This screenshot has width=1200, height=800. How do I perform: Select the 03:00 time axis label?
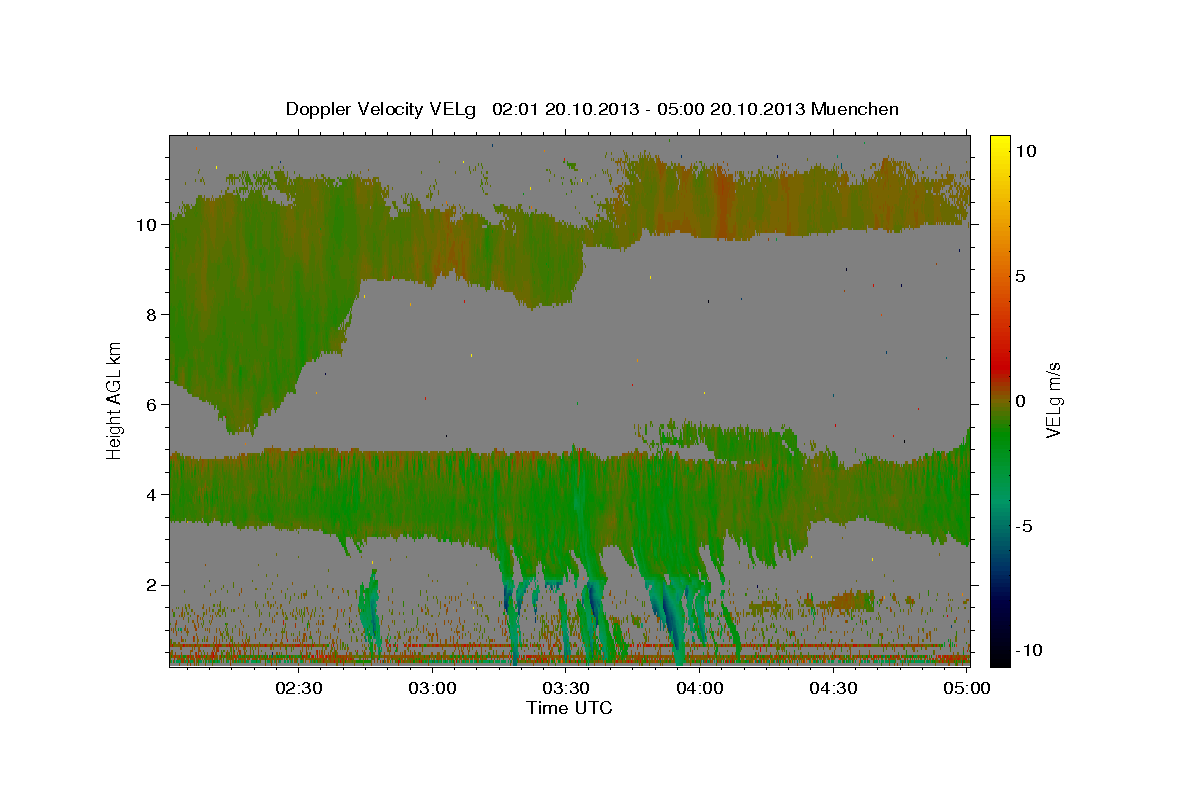point(433,688)
